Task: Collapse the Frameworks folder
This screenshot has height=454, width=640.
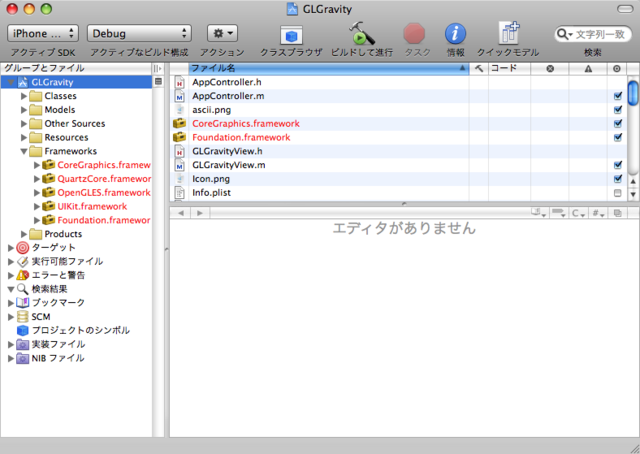Action: point(24,151)
